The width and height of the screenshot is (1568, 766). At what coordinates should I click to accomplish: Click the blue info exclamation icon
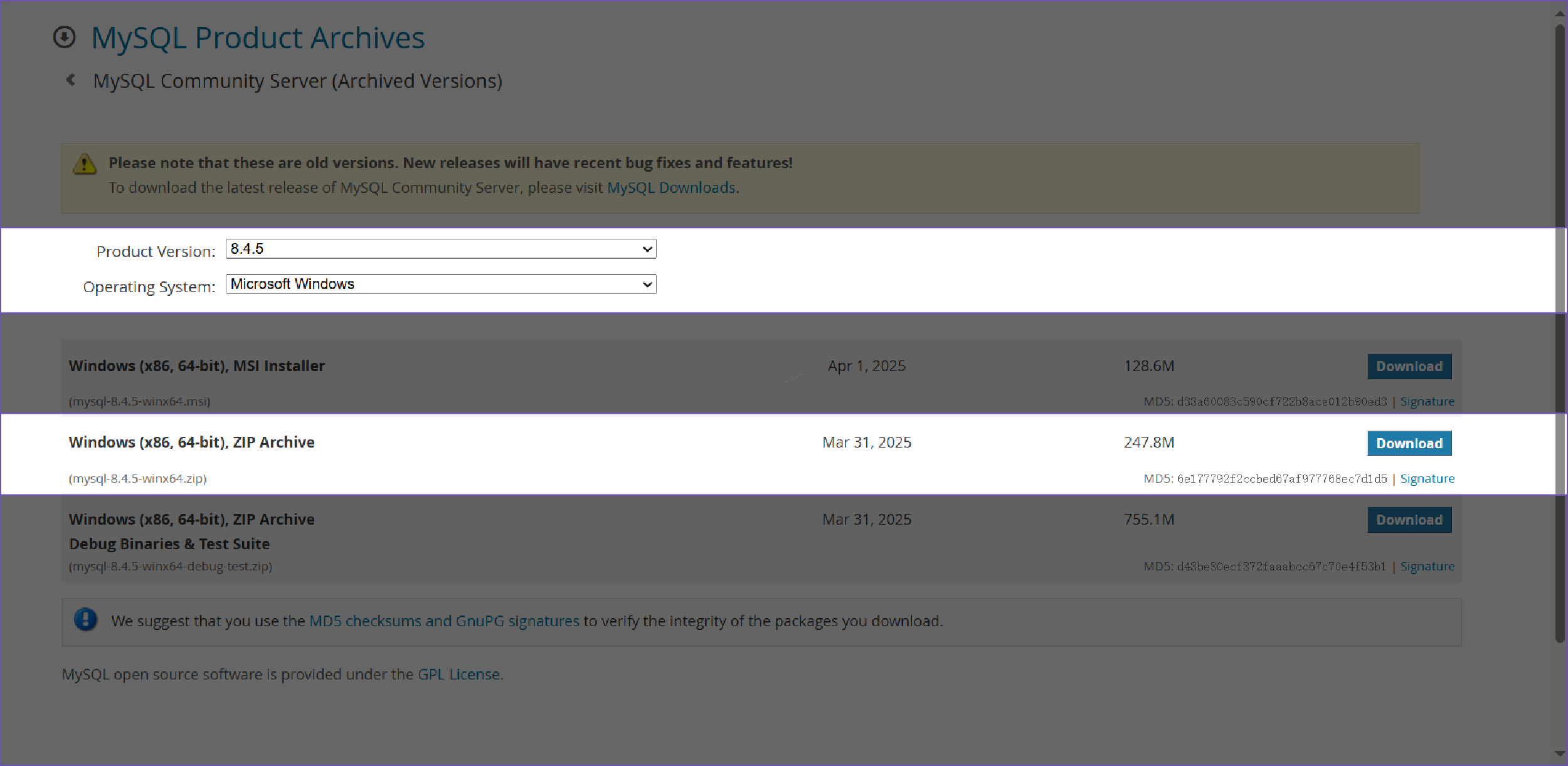click(x=86, y=619)
